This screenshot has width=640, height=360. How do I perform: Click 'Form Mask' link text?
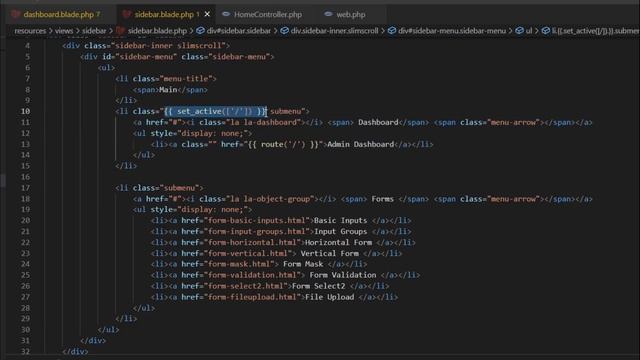pyautogui.click(x=303, y=264)
